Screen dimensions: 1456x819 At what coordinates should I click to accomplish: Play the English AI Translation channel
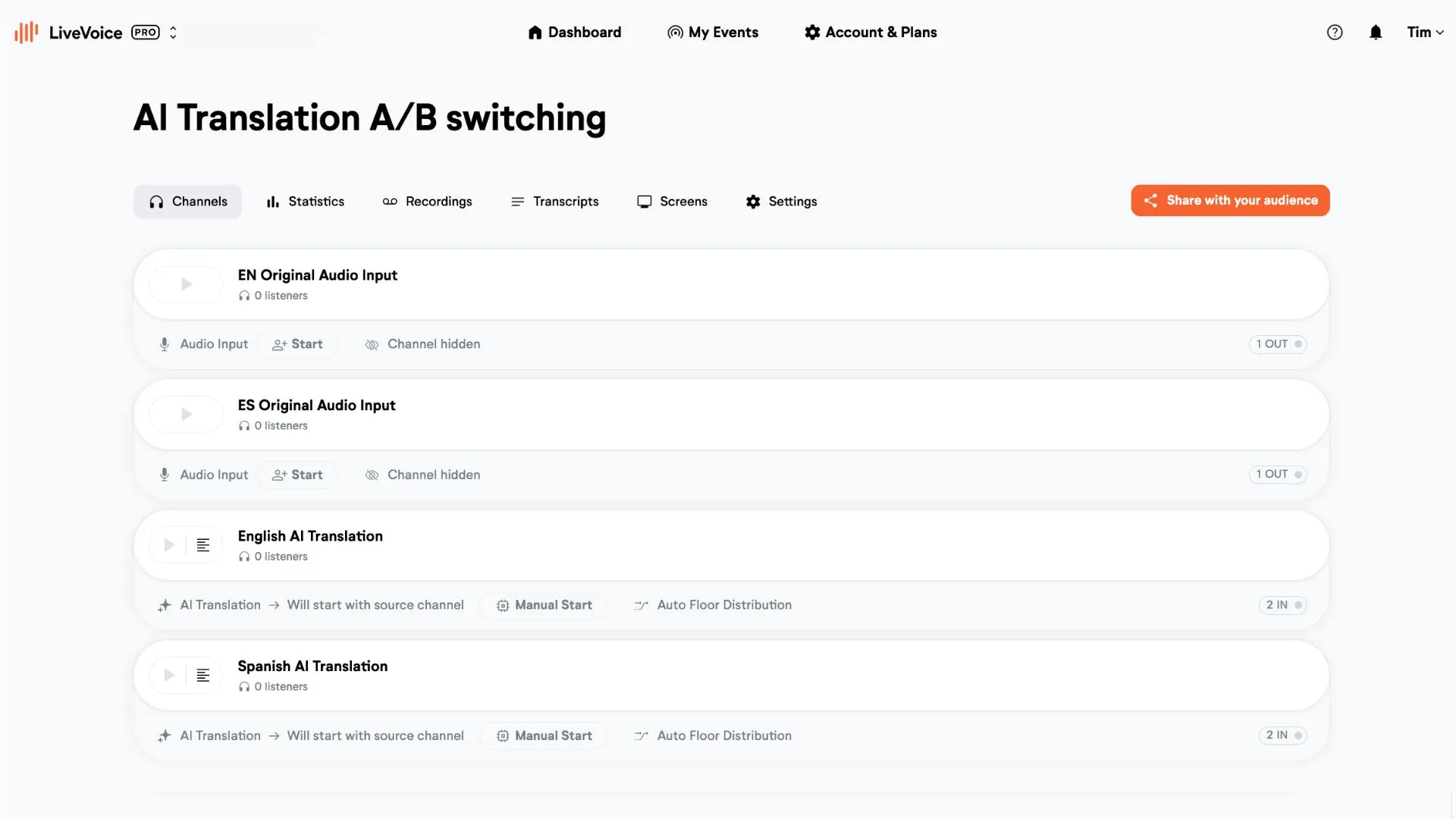(x=168, y=545)
